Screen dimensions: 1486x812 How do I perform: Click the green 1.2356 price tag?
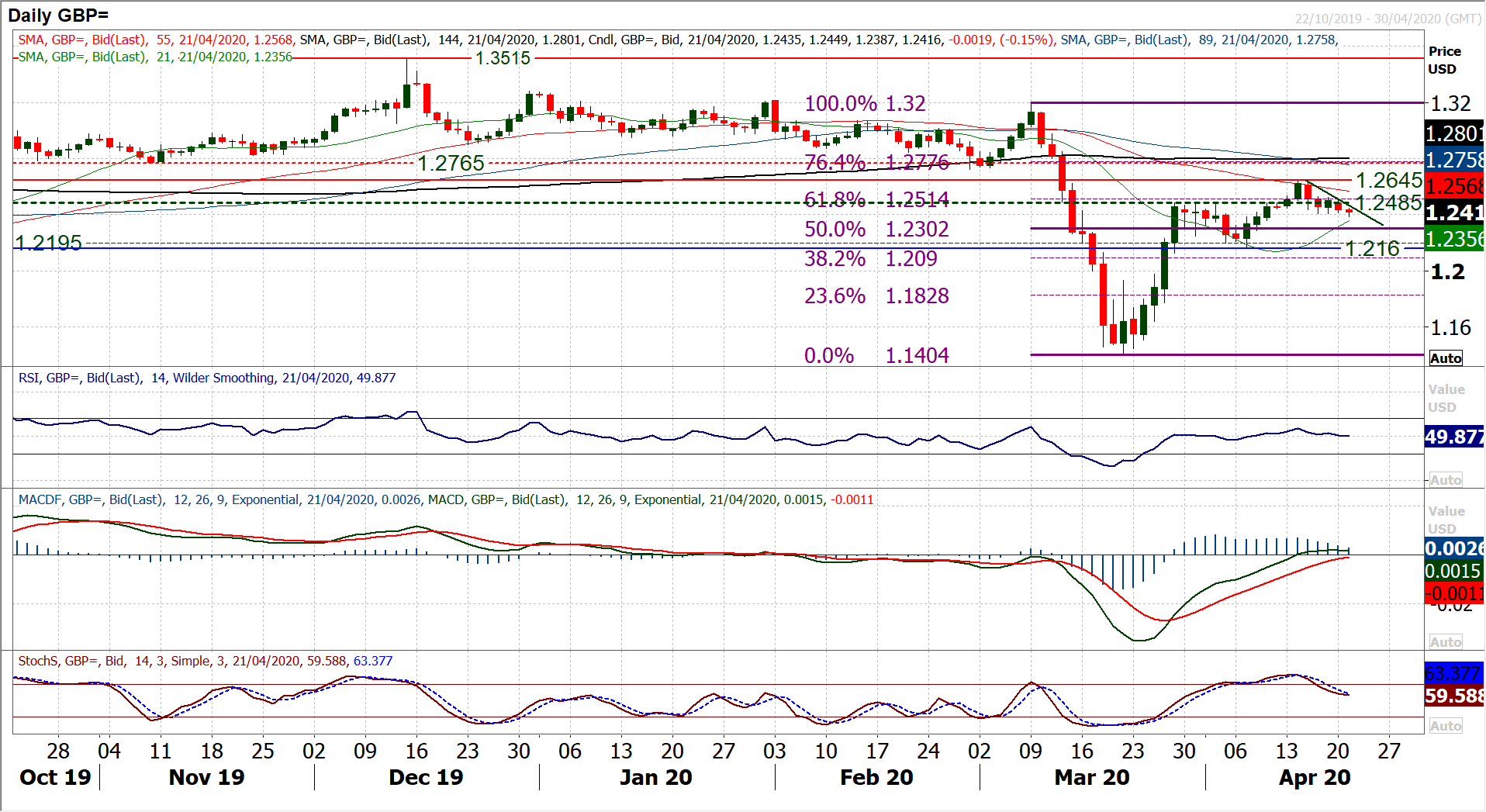pyautogui.click(x=1454, y=239)
